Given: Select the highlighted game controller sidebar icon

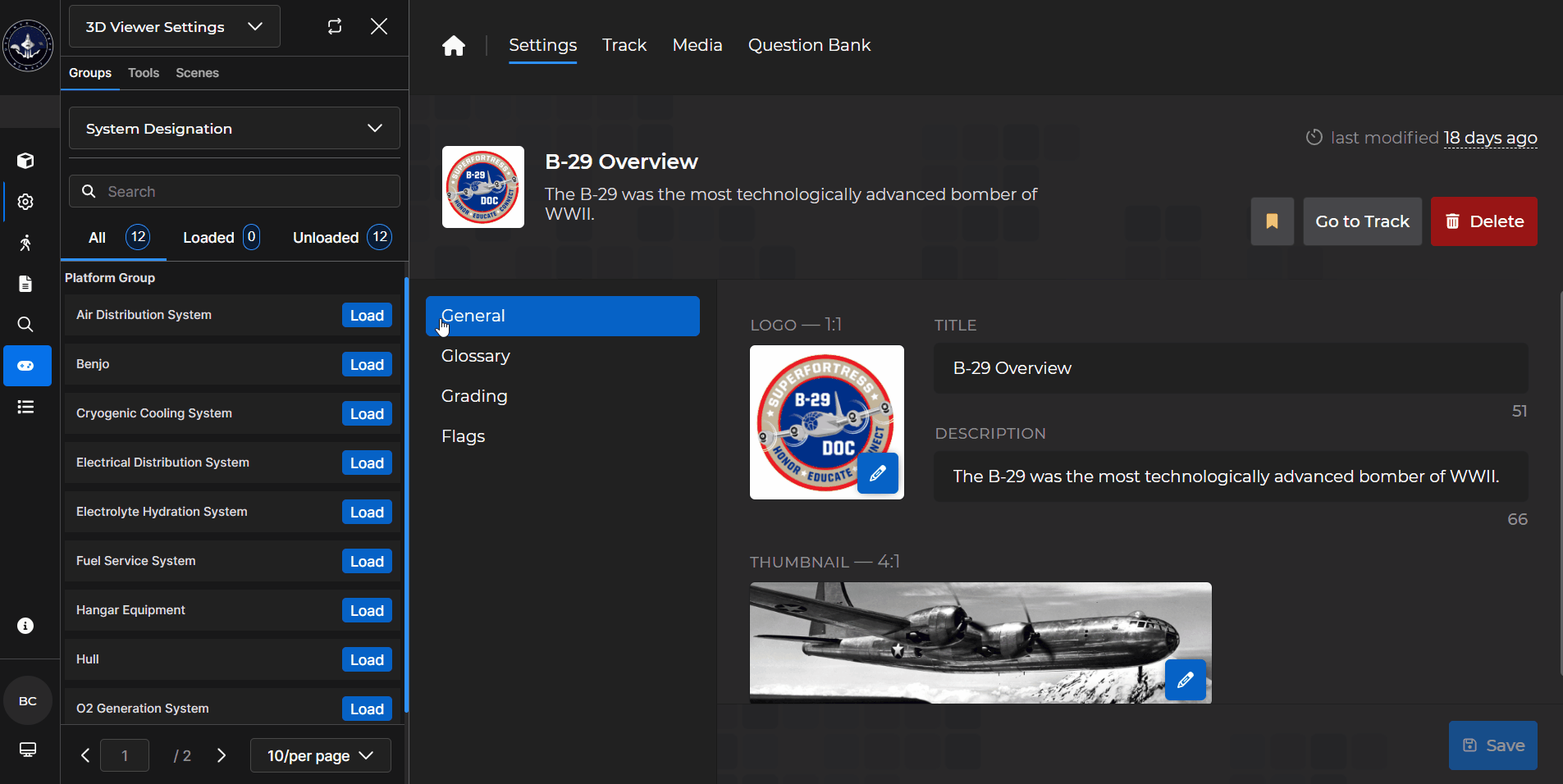Looking at the screenshot, I should [x=27, y=366].
